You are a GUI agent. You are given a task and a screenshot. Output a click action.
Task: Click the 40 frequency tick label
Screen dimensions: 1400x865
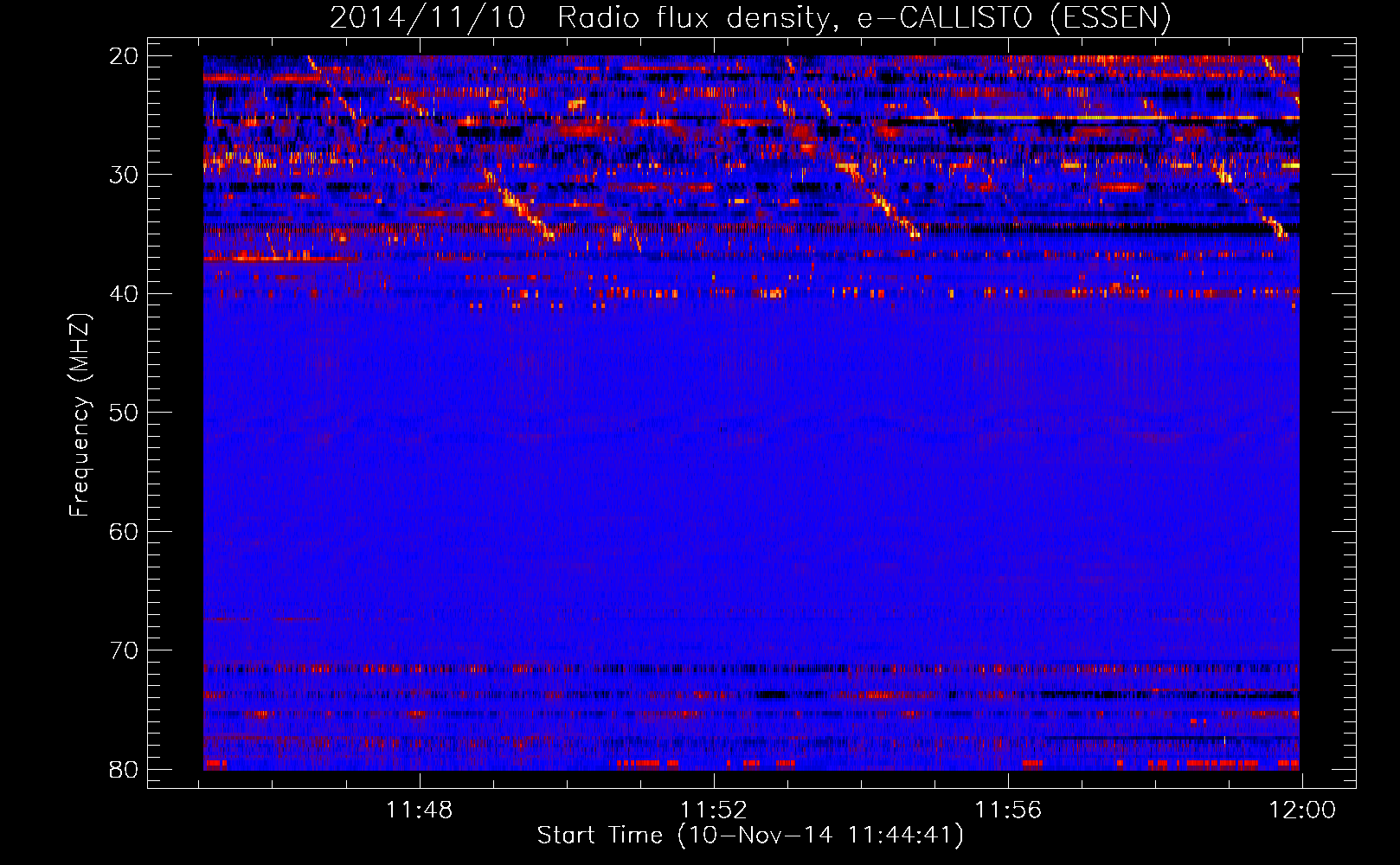(124, 294)
